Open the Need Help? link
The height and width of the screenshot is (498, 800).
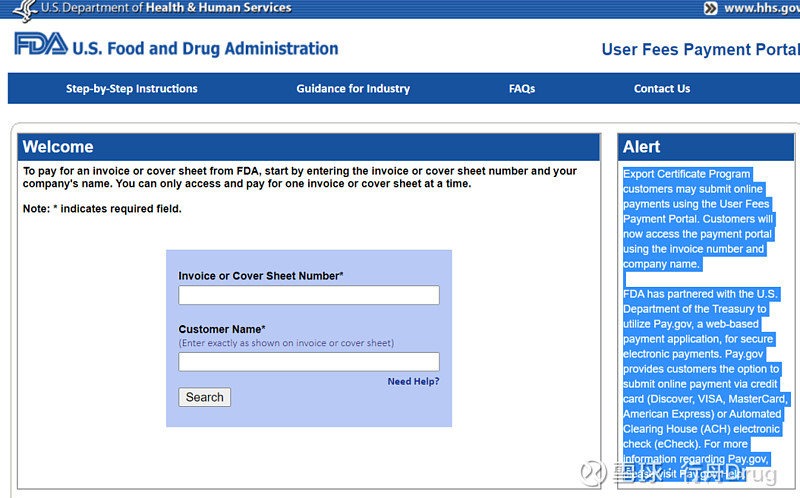click(x=413, y=381)
